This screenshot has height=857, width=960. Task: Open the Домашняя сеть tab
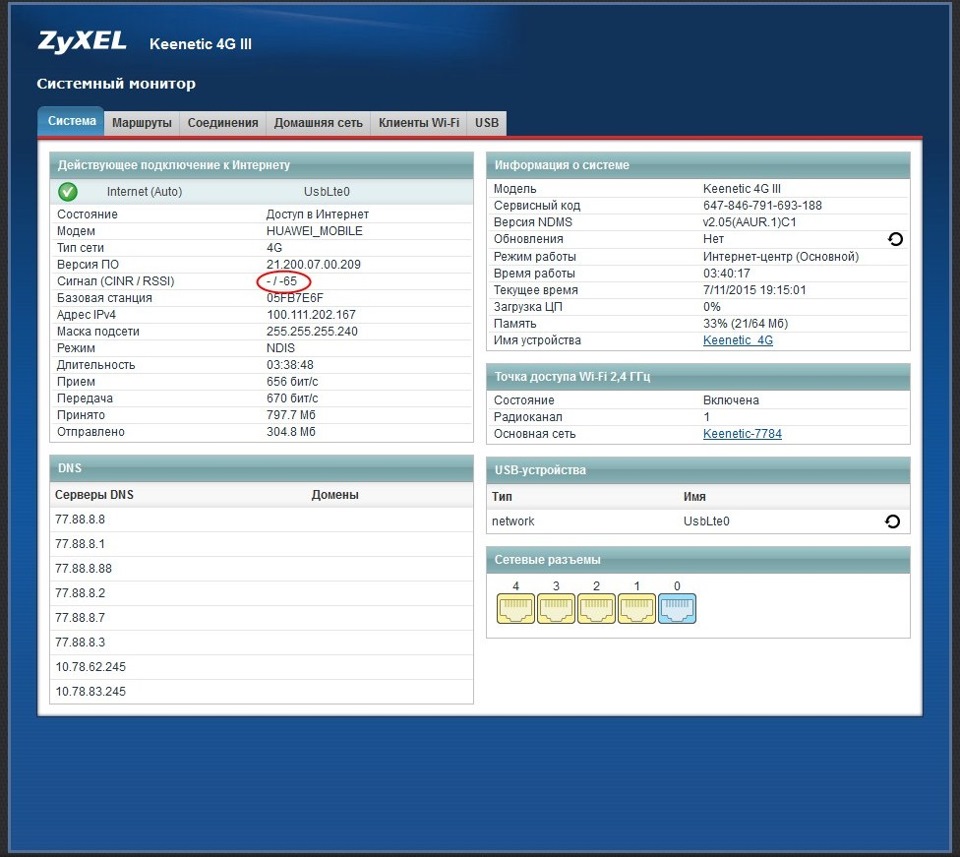tap(318, 122)
